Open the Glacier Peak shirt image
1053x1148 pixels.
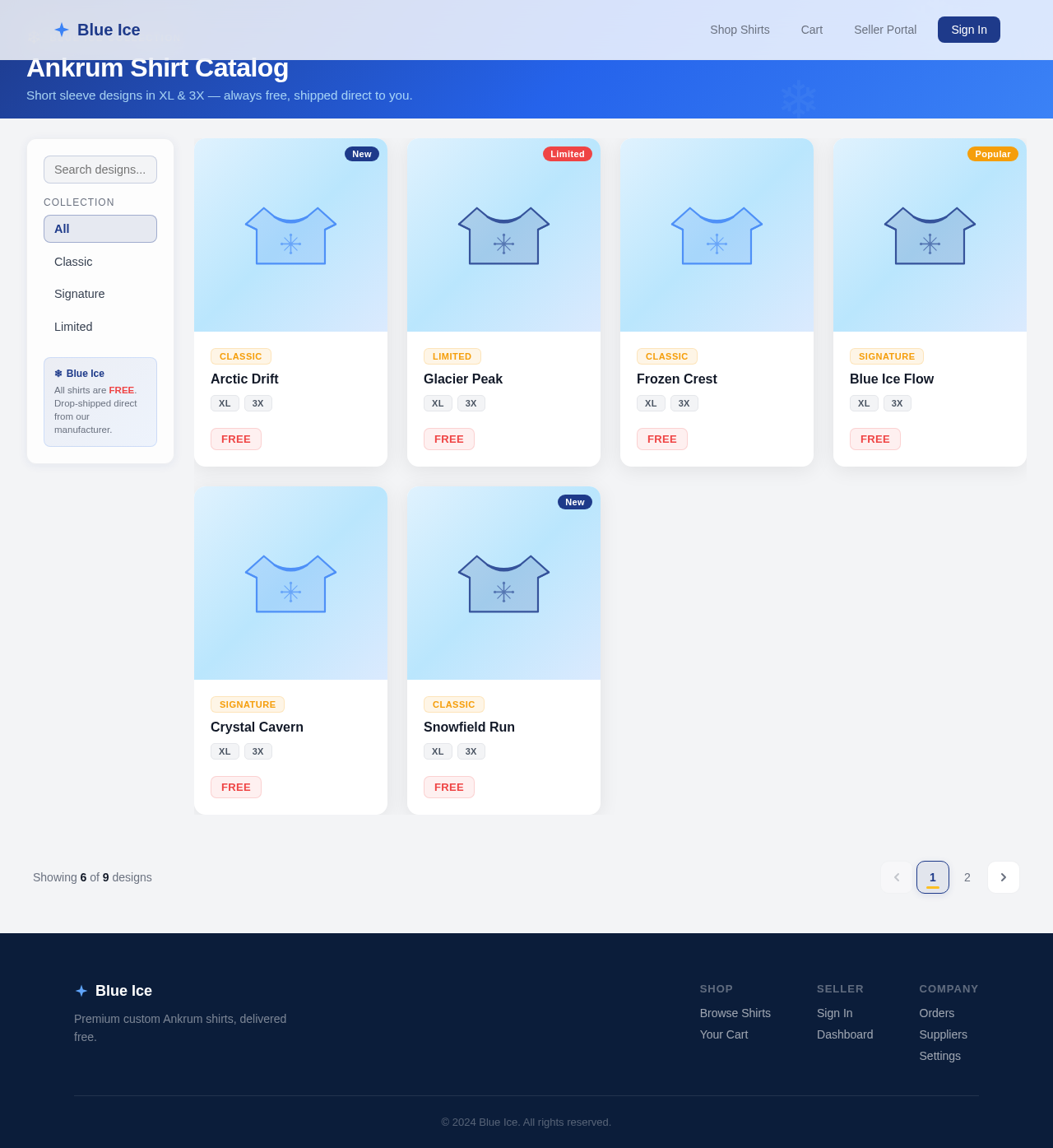[503, 235]
